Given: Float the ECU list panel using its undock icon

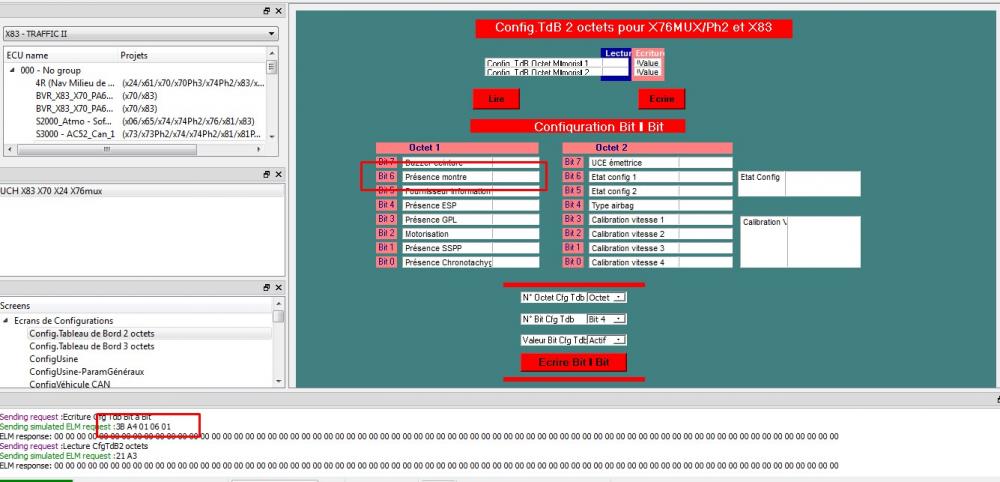Looking at the screenshot, I should (x=267, y=11).
